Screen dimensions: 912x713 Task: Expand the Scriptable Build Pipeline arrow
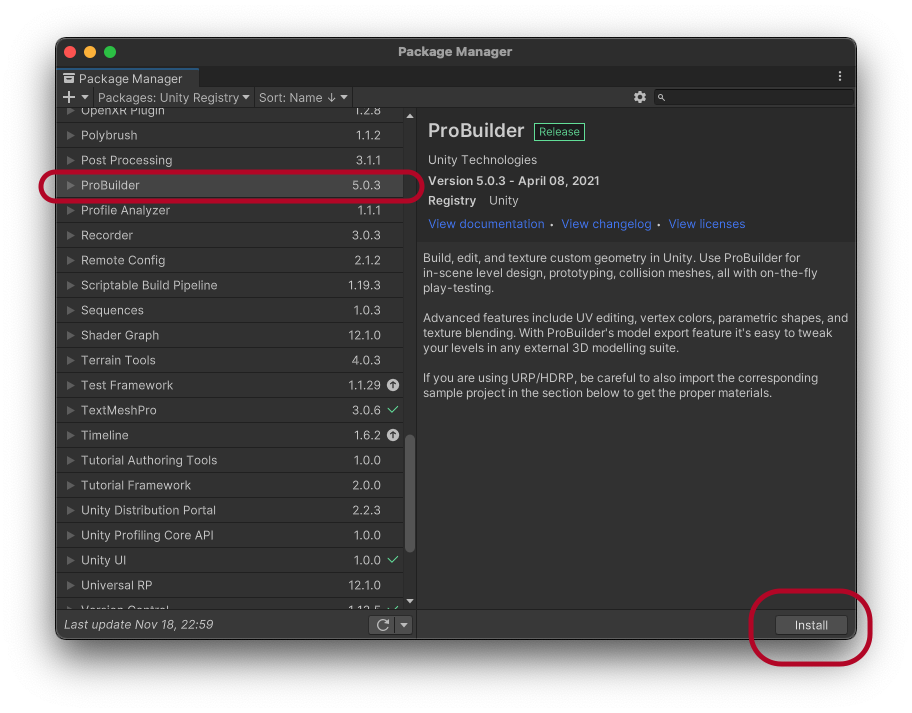[x=70, y=285]
